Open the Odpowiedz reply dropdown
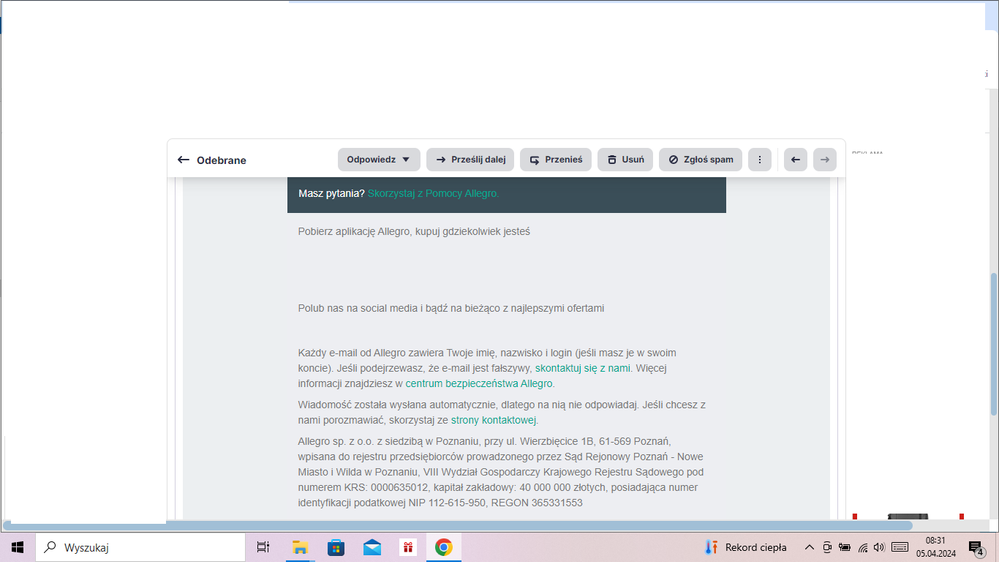 click(378, 159)
